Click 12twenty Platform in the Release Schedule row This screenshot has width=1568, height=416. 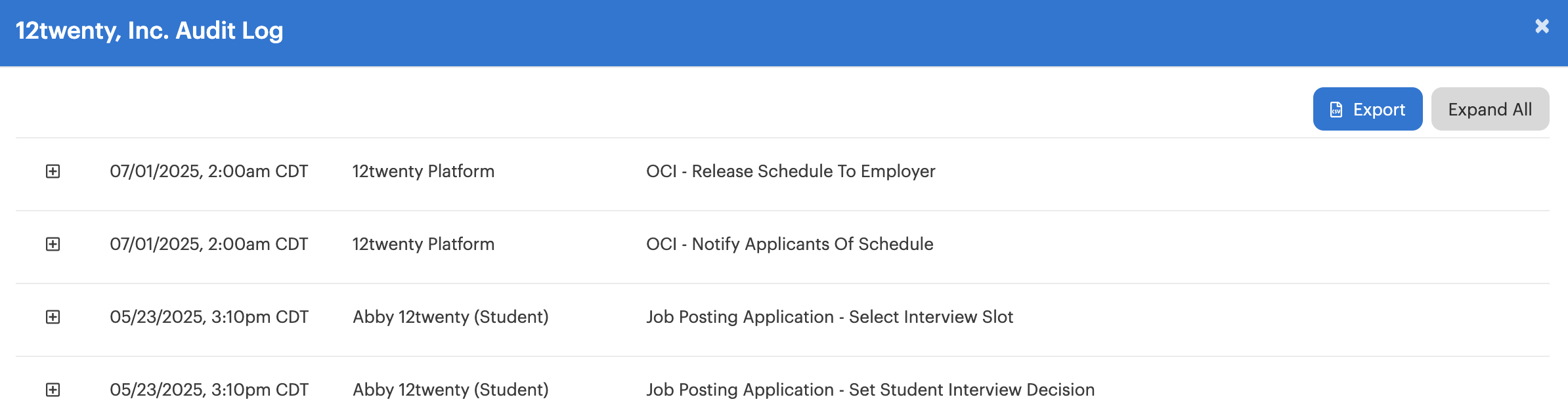(x=423, y=171)
